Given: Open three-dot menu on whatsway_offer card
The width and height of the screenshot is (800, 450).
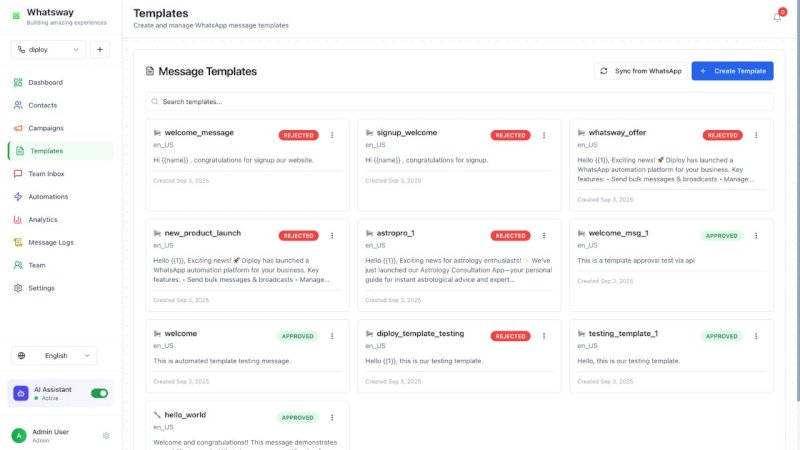Looking at the screenshot, I should pos(756,135).
